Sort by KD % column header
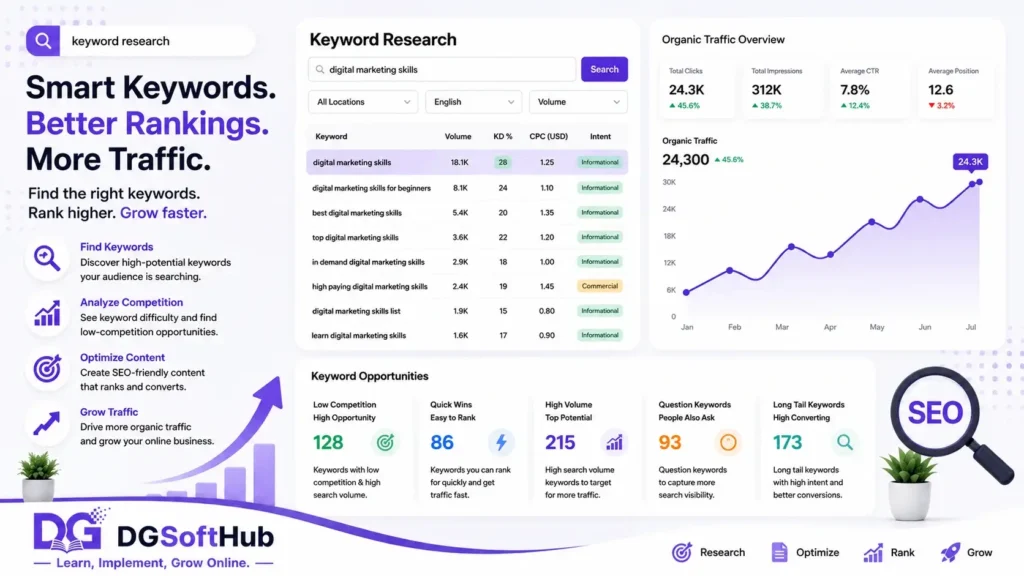 click(x=503, y=136)
